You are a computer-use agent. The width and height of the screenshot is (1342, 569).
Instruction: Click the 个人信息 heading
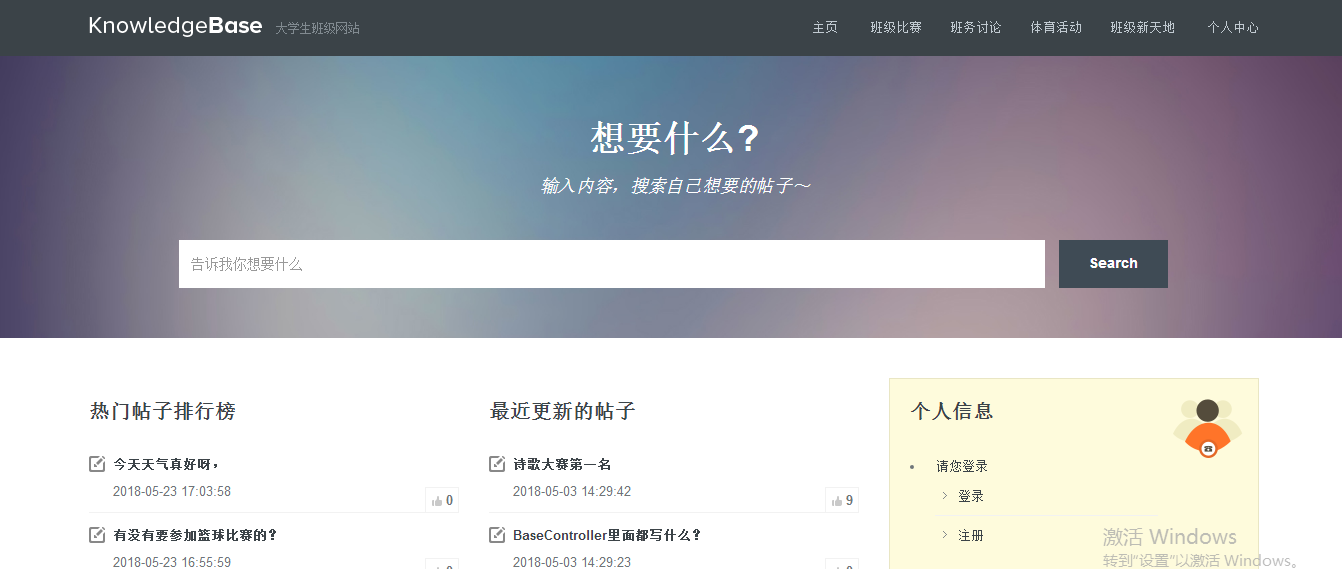point(952,411)
